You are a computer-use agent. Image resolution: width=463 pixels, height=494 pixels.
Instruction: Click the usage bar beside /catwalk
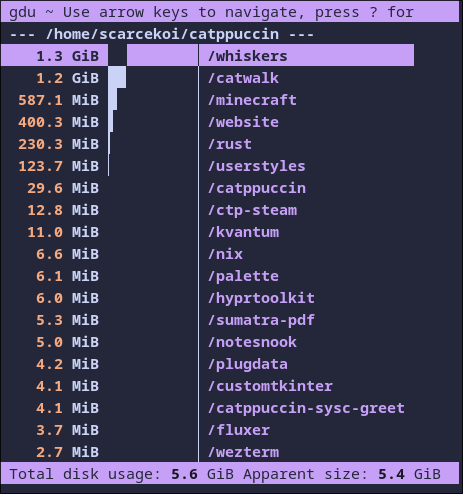click(x=117, y=77)
